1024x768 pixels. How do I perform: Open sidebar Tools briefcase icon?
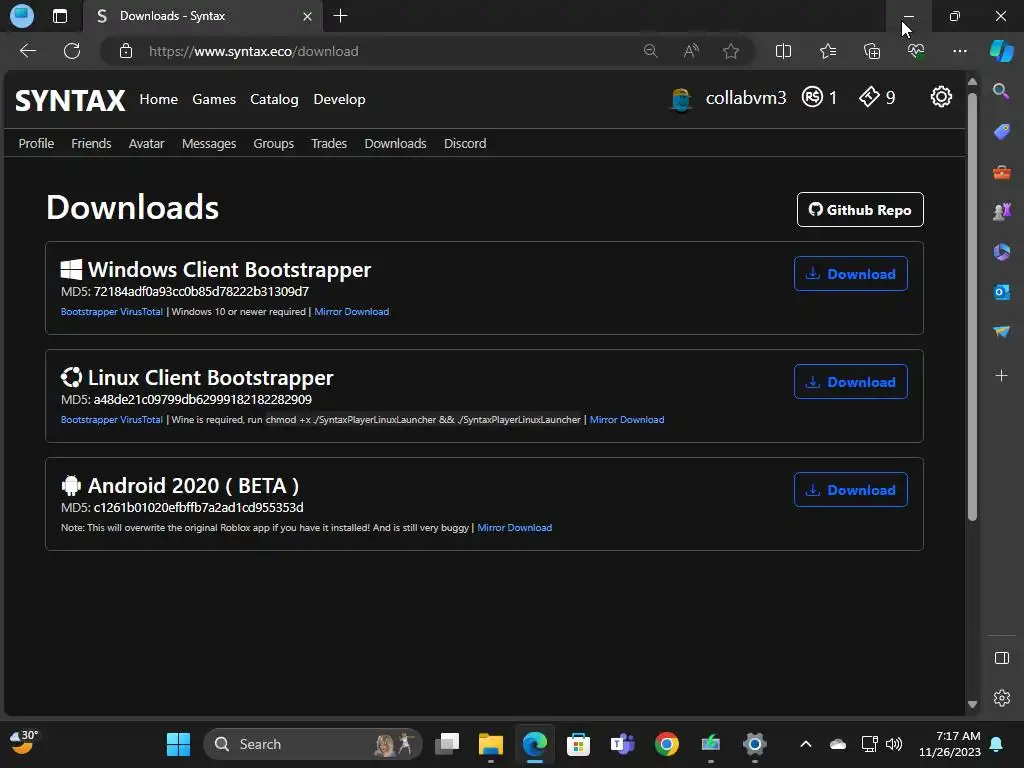(x=1001, y=172)
